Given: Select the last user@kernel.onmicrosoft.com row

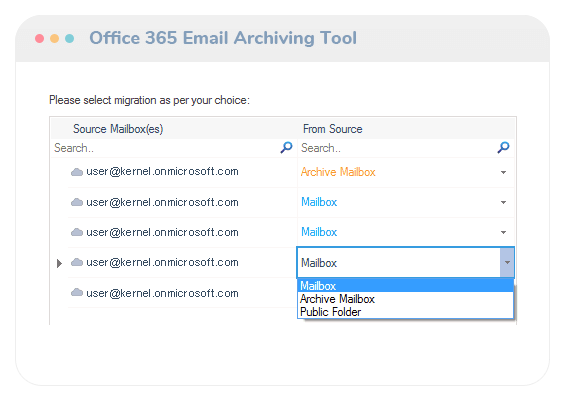Looking at the screenshot, I should pyautogui.click(x=182, y=293).
